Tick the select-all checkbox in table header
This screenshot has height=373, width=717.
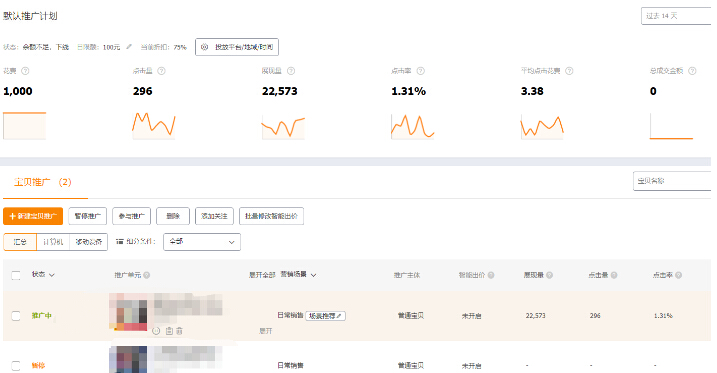coord(16,275)
